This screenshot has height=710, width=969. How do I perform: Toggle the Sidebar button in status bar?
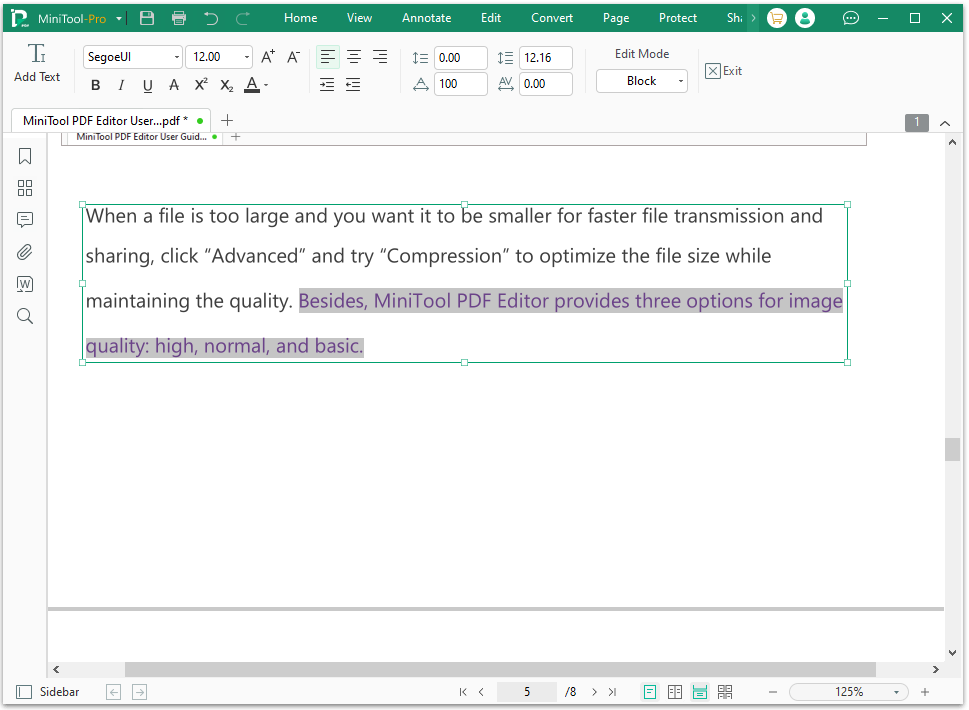pyautogui.click(x=48, y=692)
